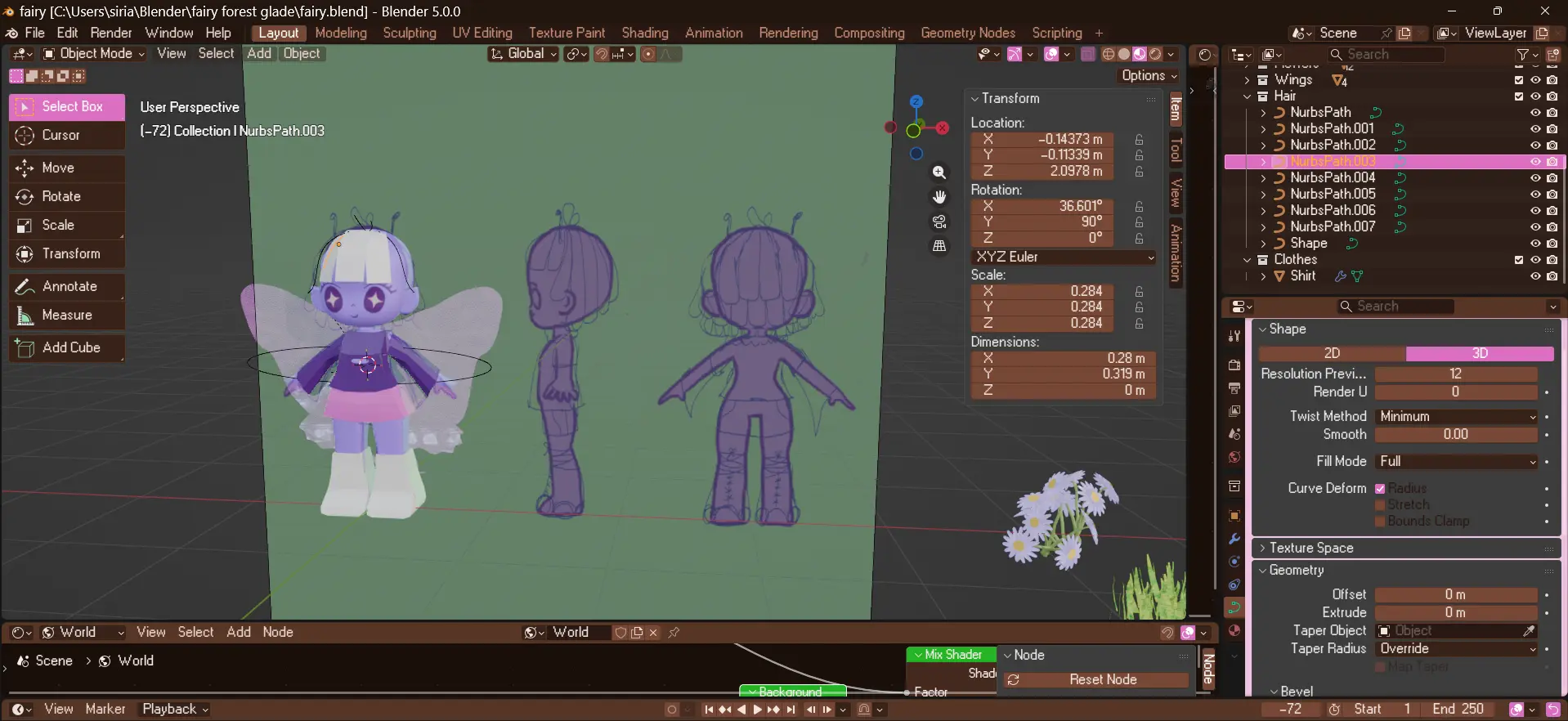Open the Taper Radius dropdown
Viewport: 1568px width, 721px height.
coord(1457,648)
